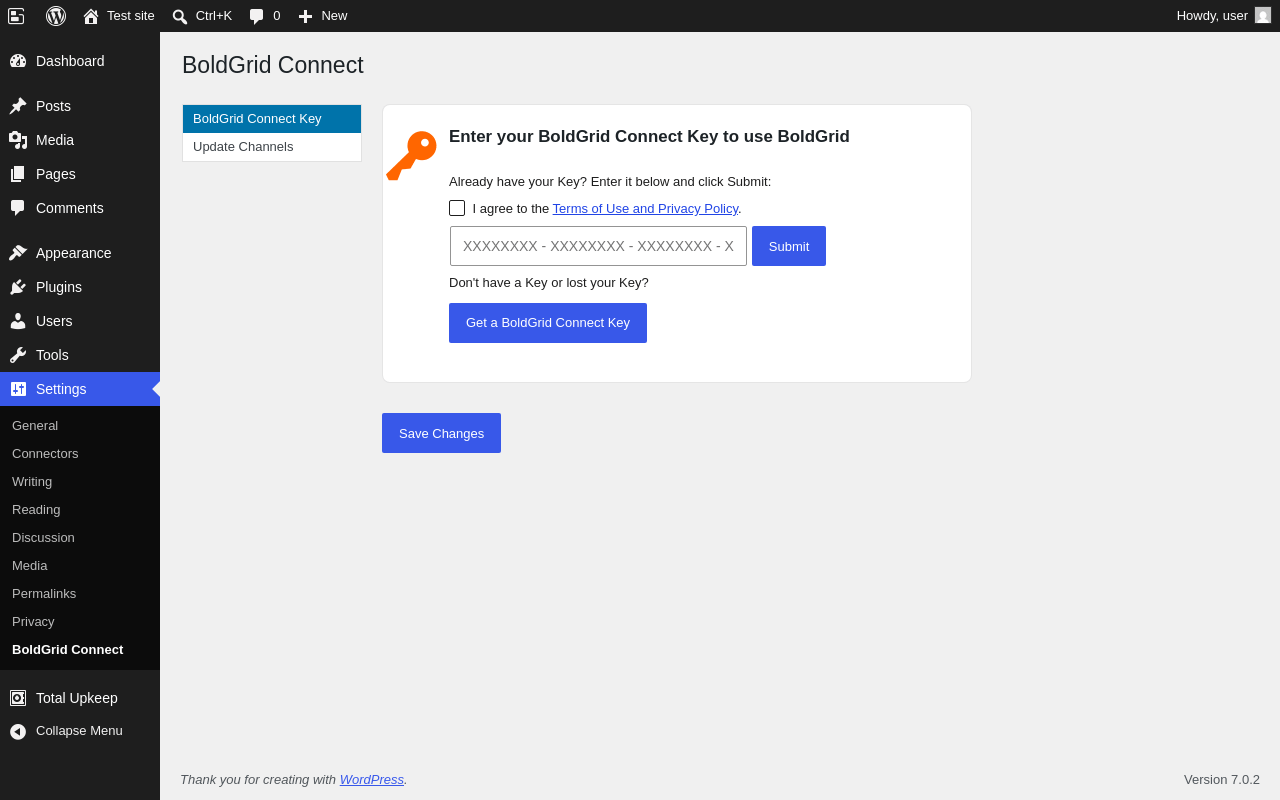Click the Test site title link
Viewport: 1280px width, 800px height.
[131, 16]
